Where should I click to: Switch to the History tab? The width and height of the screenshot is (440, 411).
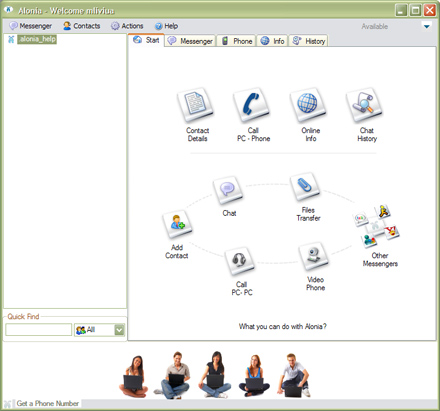tap(309, 41)
